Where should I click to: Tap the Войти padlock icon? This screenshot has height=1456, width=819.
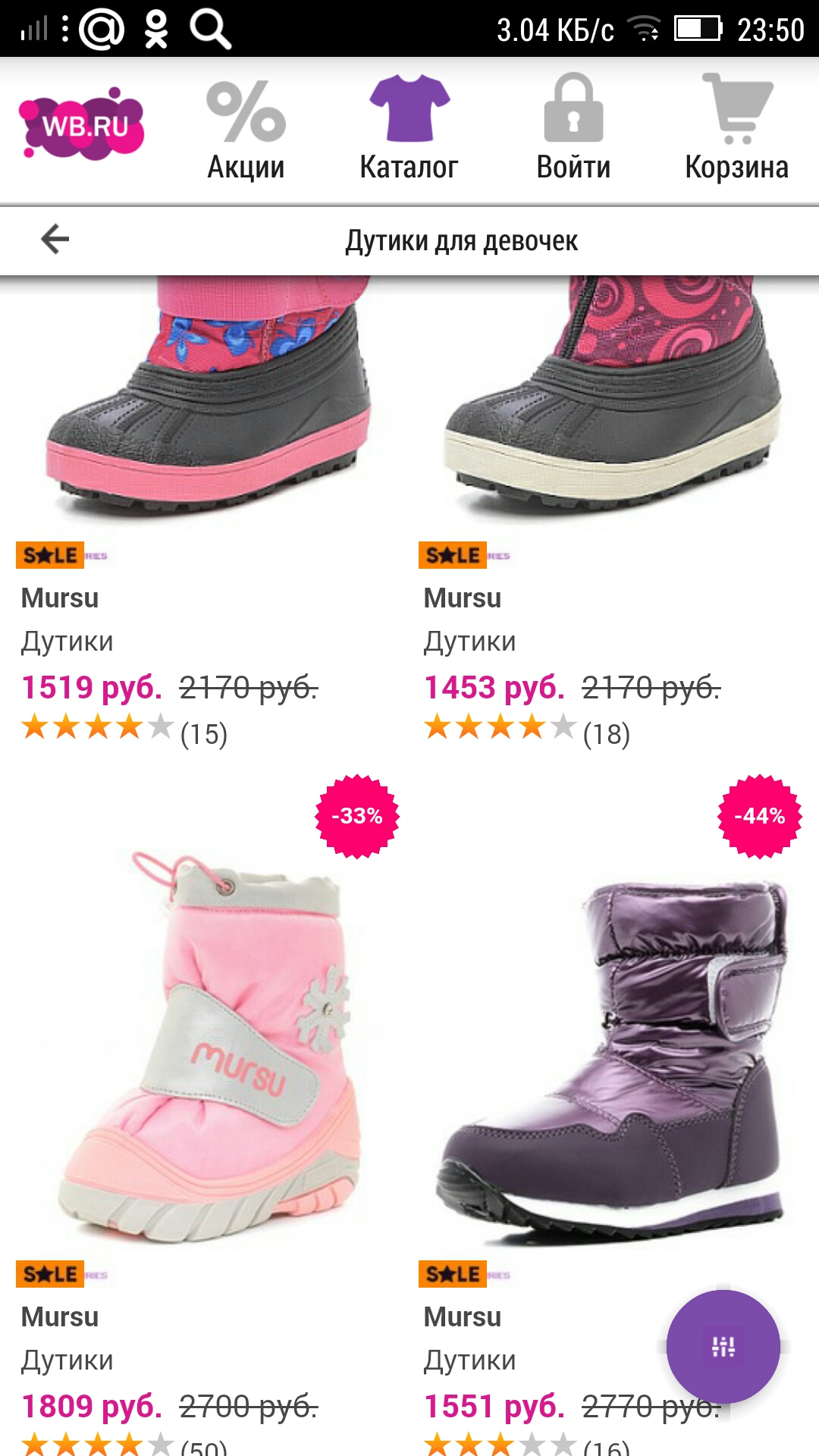click(573, 108)
